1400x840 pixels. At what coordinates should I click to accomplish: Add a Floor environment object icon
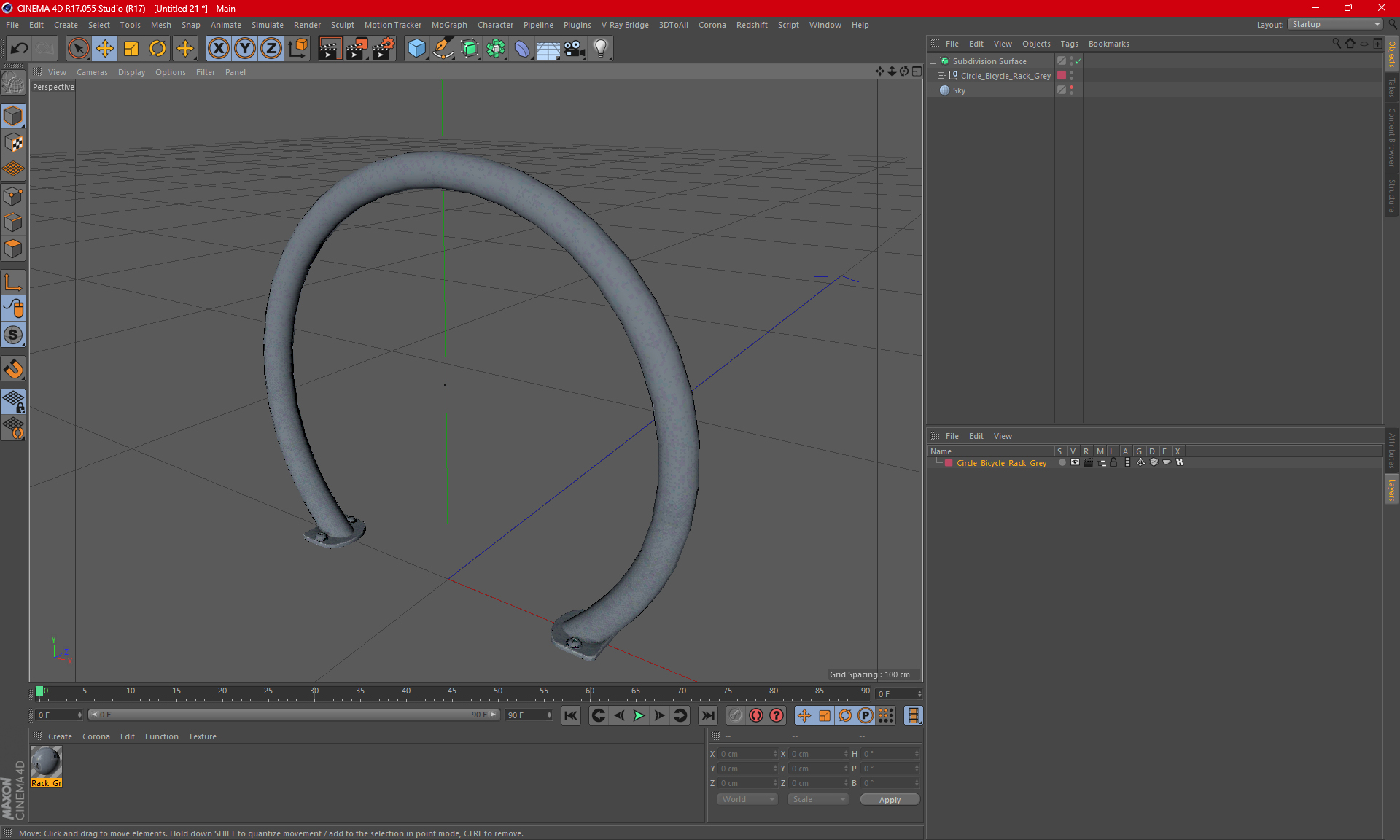pos(548,49)
